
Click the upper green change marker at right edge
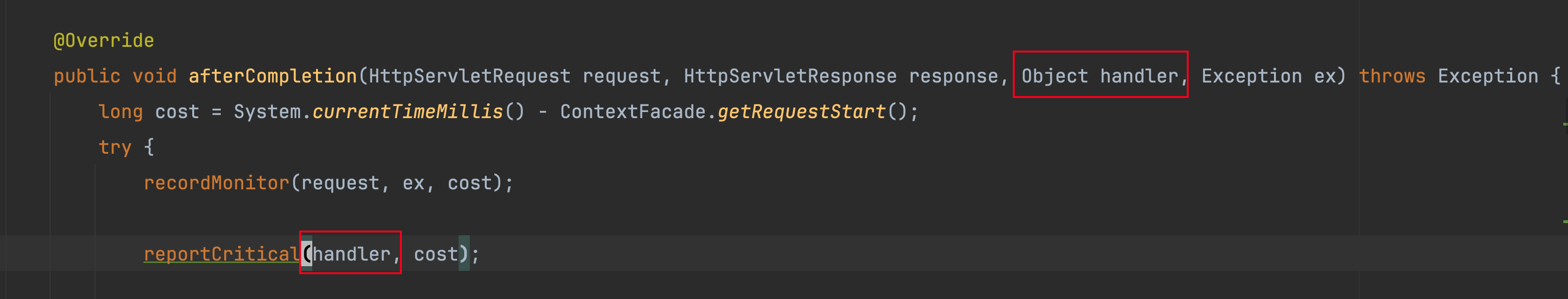click(1565, 124)
